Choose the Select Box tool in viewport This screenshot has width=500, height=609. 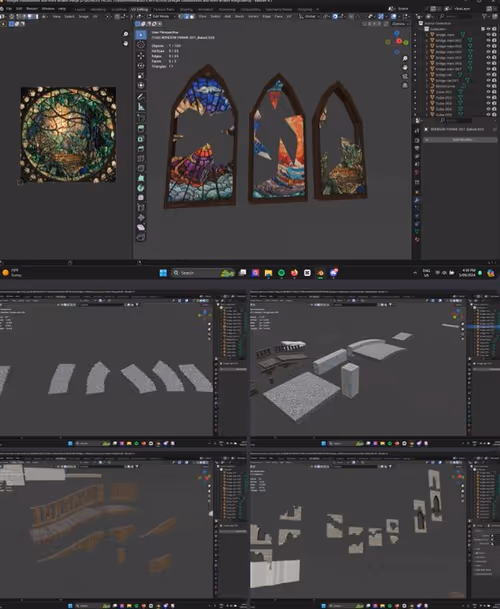[x=141, y=35]
